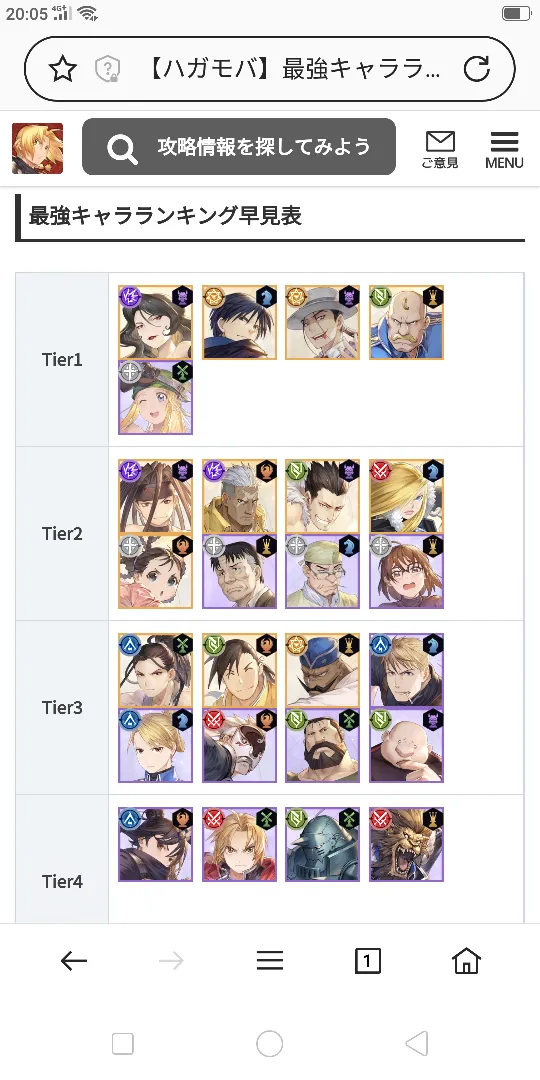540x1080 pixels.
Task: Open the MENU hamburger icon
Action: 504,149
